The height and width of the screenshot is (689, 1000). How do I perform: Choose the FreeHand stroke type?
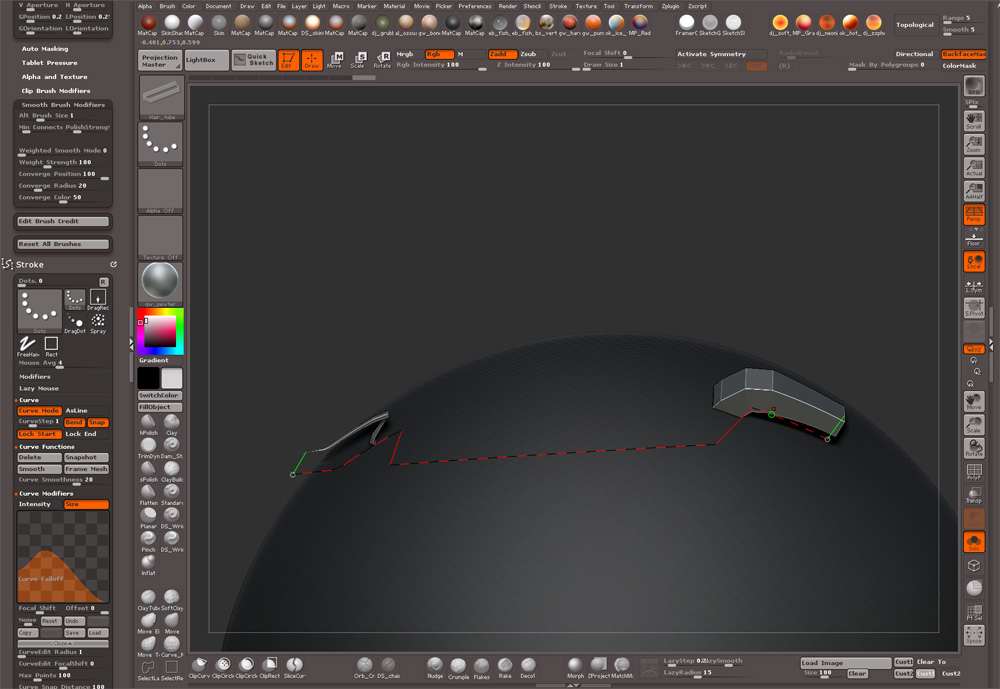coord(27,343)
